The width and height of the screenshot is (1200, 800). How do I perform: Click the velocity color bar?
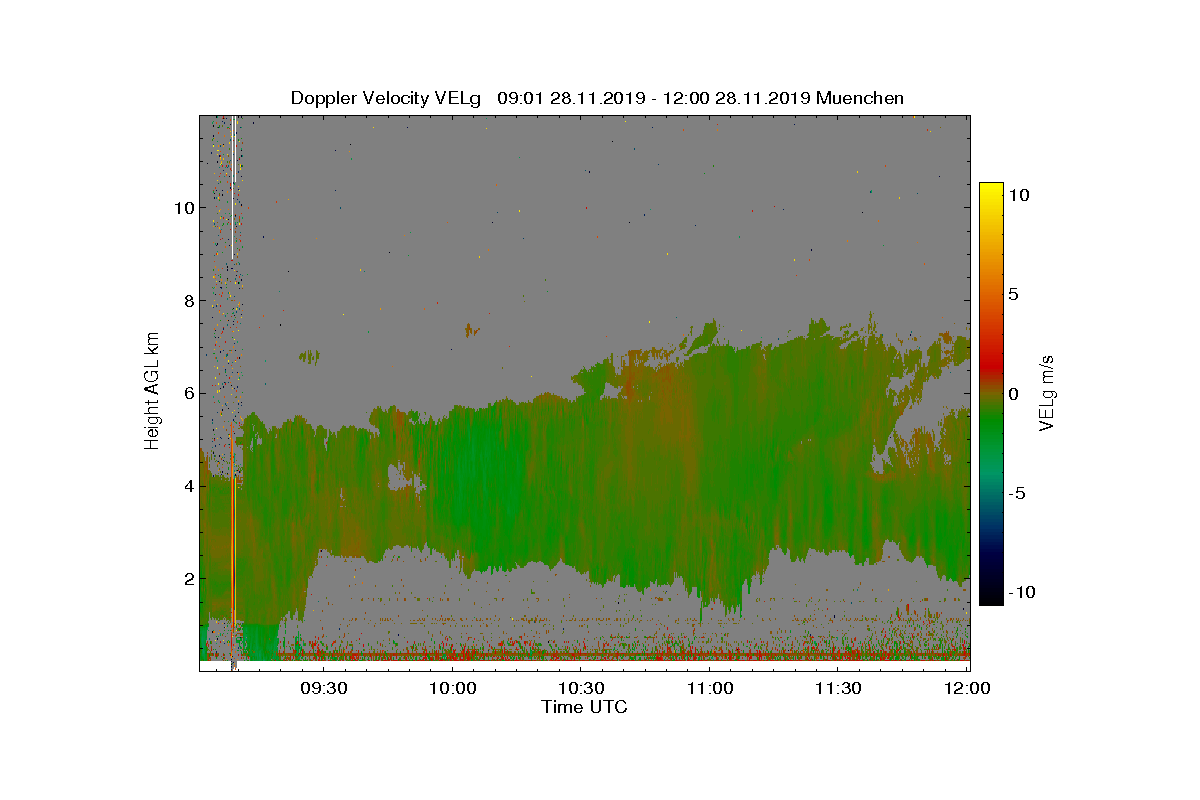coord(990,394)
